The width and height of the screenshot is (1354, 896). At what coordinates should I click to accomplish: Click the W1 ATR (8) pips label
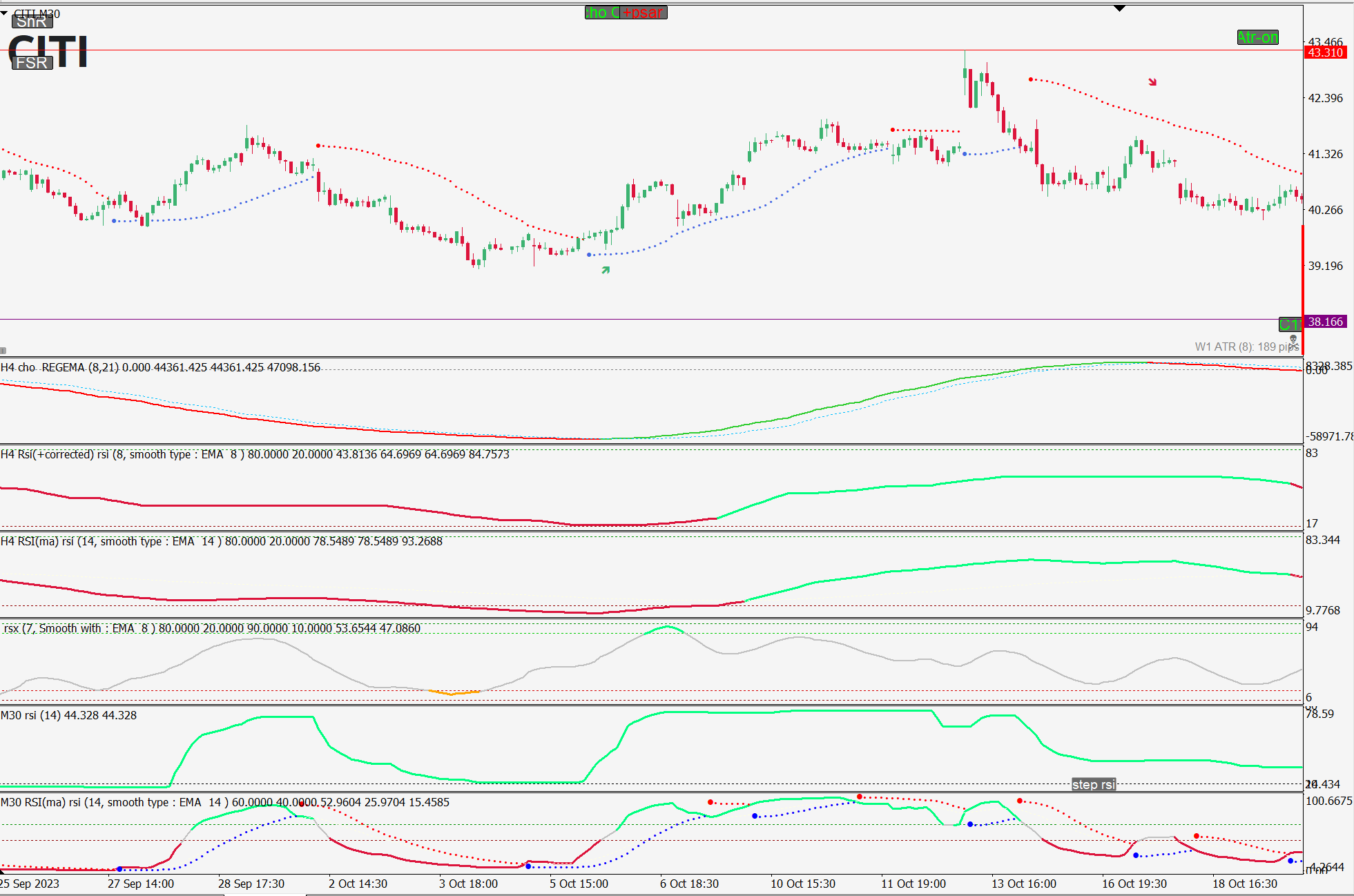point(1241,347)
